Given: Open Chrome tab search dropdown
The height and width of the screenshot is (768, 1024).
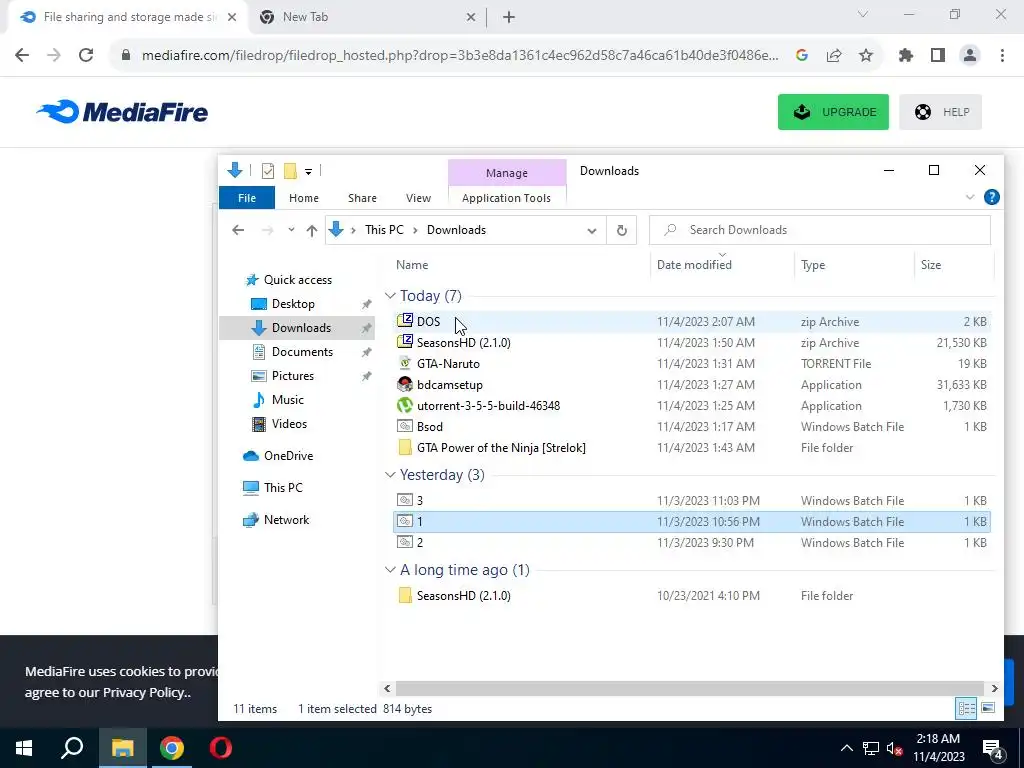Looking at the screenshot, I should pos(863,14).
